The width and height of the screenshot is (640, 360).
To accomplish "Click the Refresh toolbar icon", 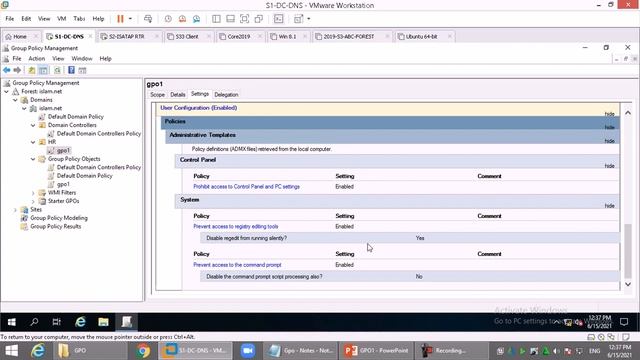I will pos(58,70).
